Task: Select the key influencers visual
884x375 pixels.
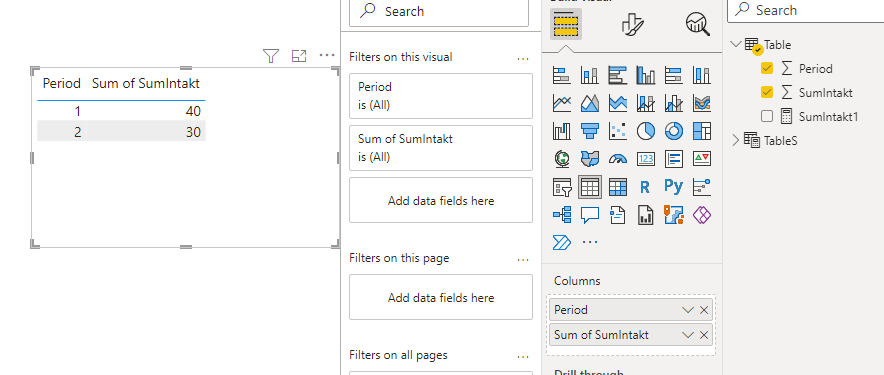Action: tap(702, 187)
